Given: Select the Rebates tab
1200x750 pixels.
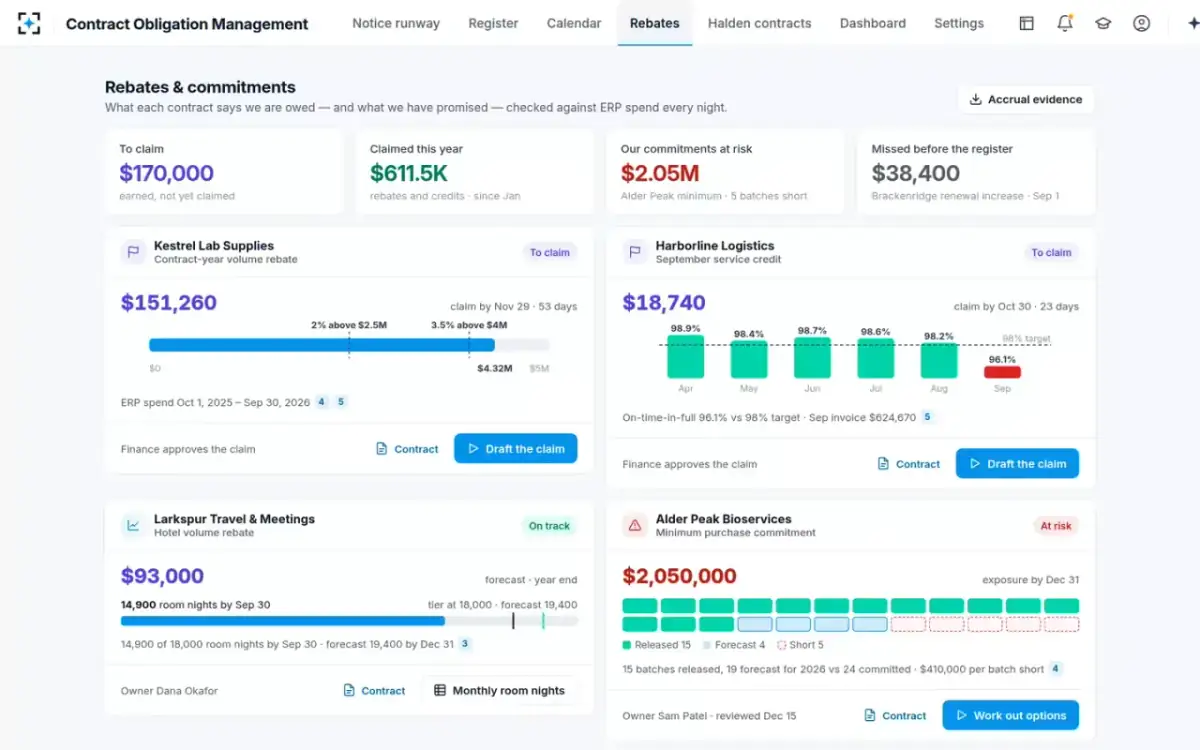Looking at the screenshot, I should coord(655,23).
